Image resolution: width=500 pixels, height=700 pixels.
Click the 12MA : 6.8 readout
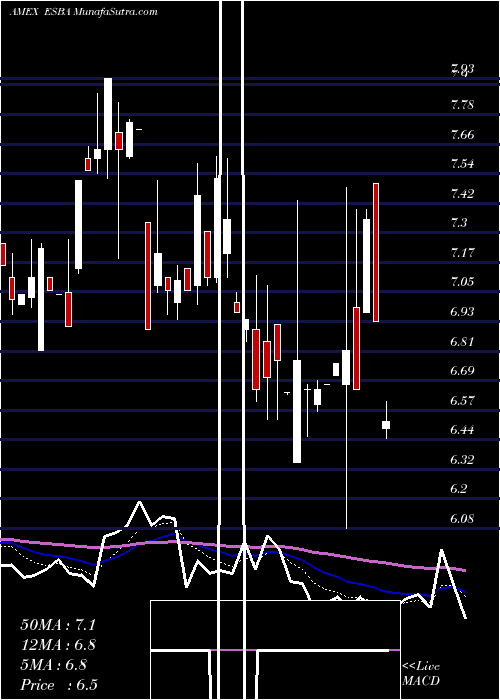tap(58, 645)
